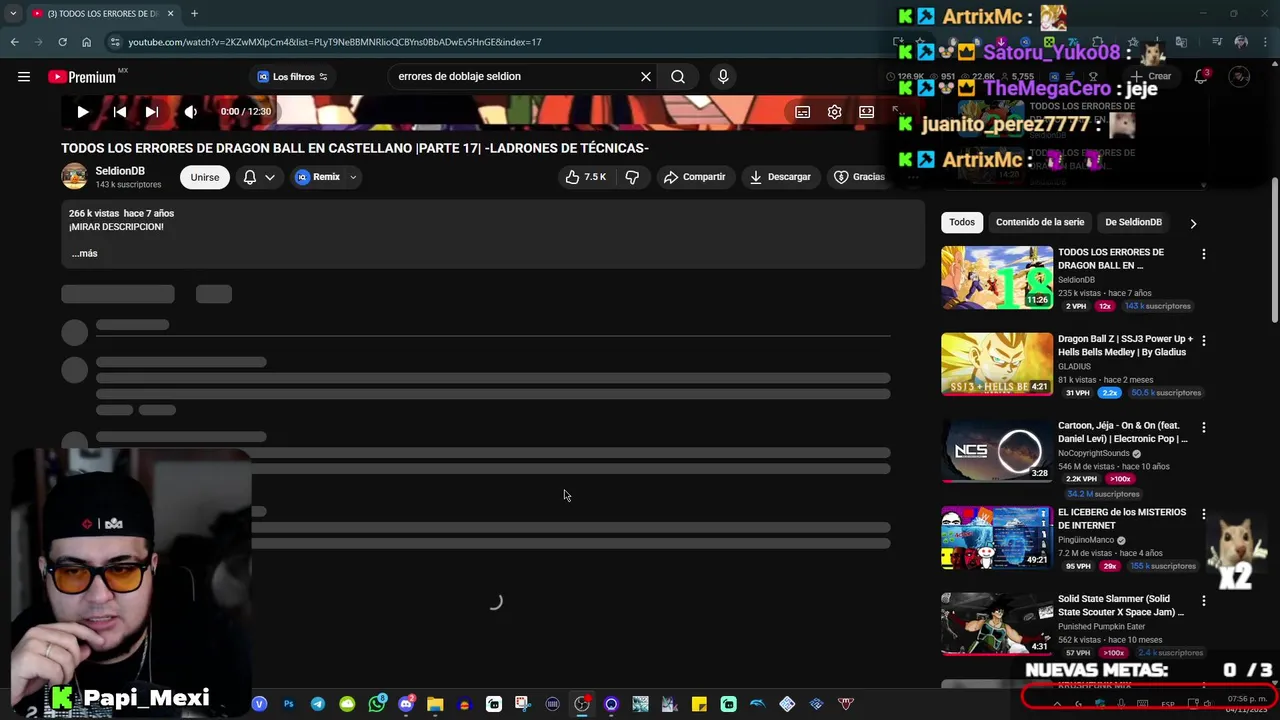Open the Punished Pumpkin Eater channel link
Viewport: 1280px width, 720px height.
(x=1102, y=627)
